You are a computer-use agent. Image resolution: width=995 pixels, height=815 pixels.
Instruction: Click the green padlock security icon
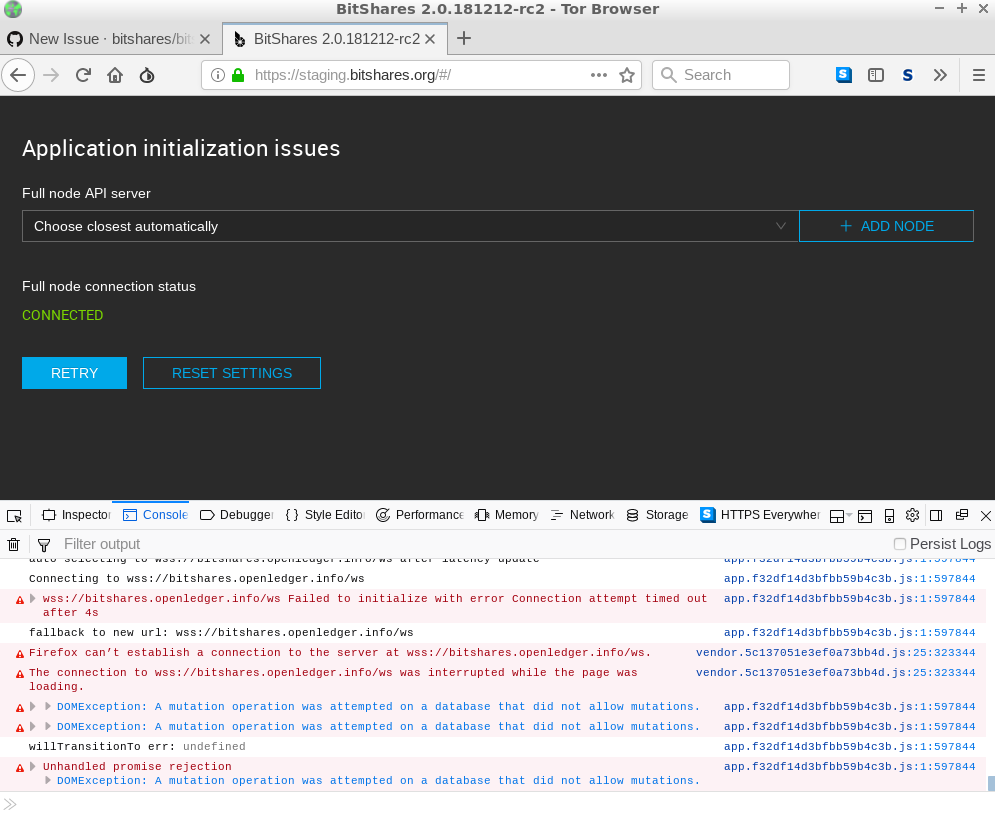click(x=238, y=76)
